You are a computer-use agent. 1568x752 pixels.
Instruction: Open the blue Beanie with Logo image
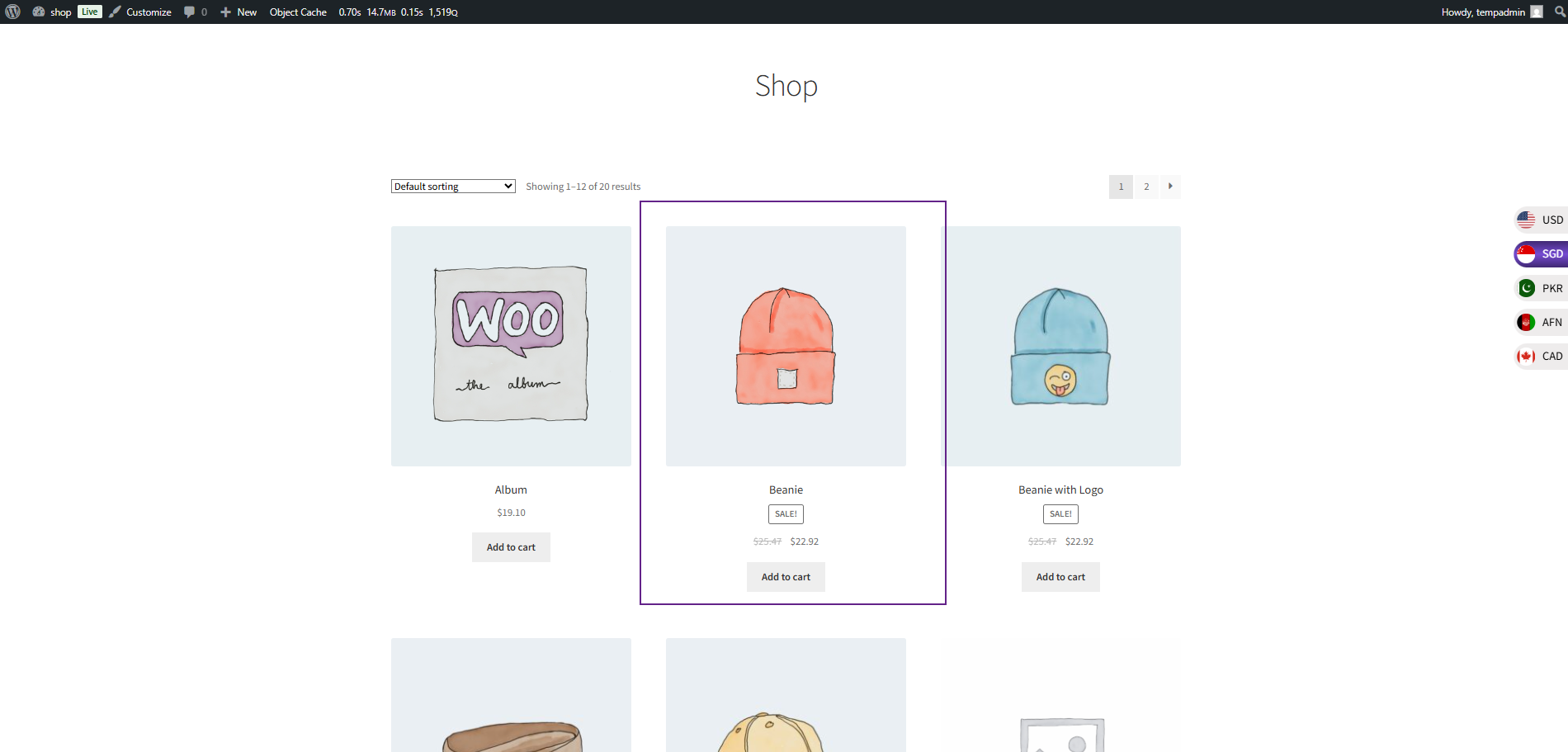pyautogui.click(x=1060, y=346)
